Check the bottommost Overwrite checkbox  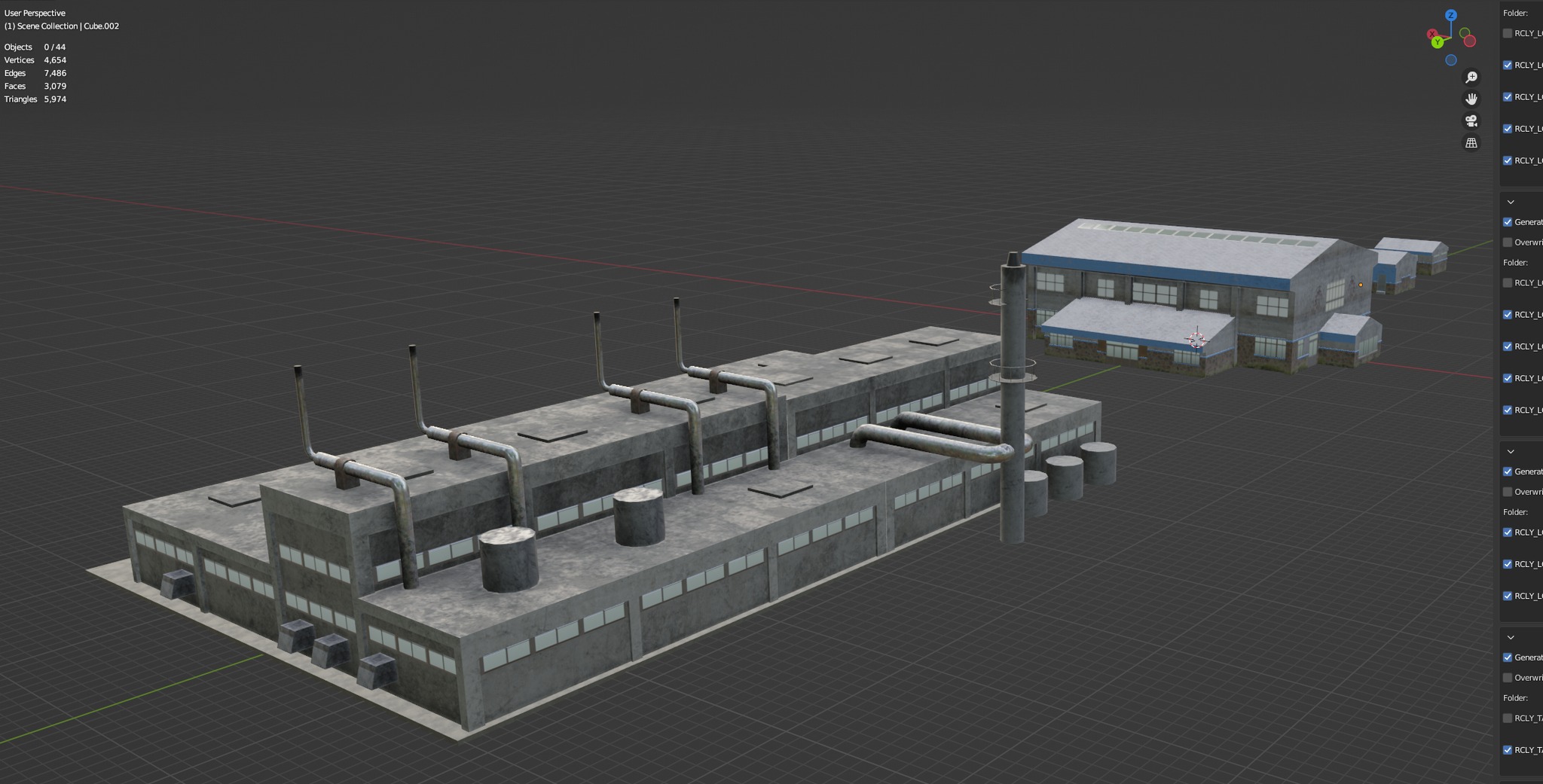tap(1508, 678)
